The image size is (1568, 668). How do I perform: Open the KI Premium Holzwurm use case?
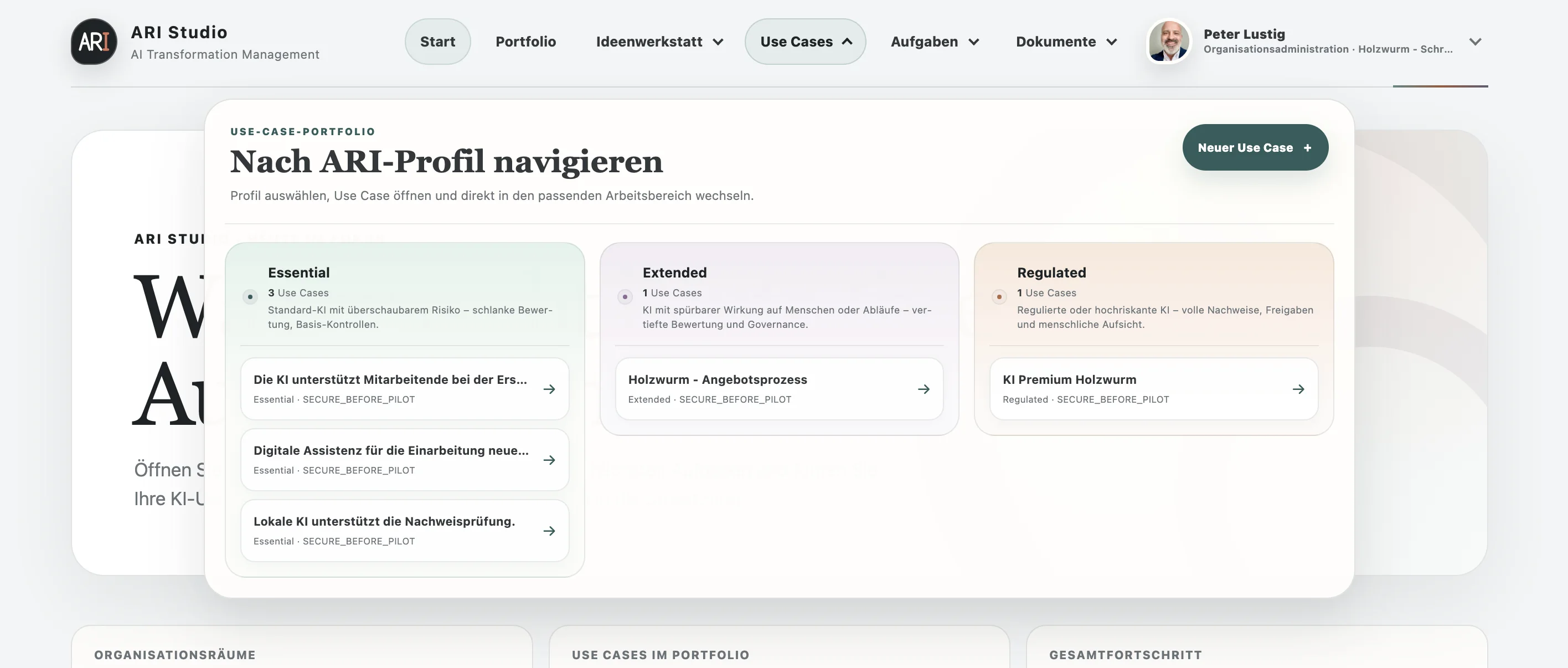1153,388
